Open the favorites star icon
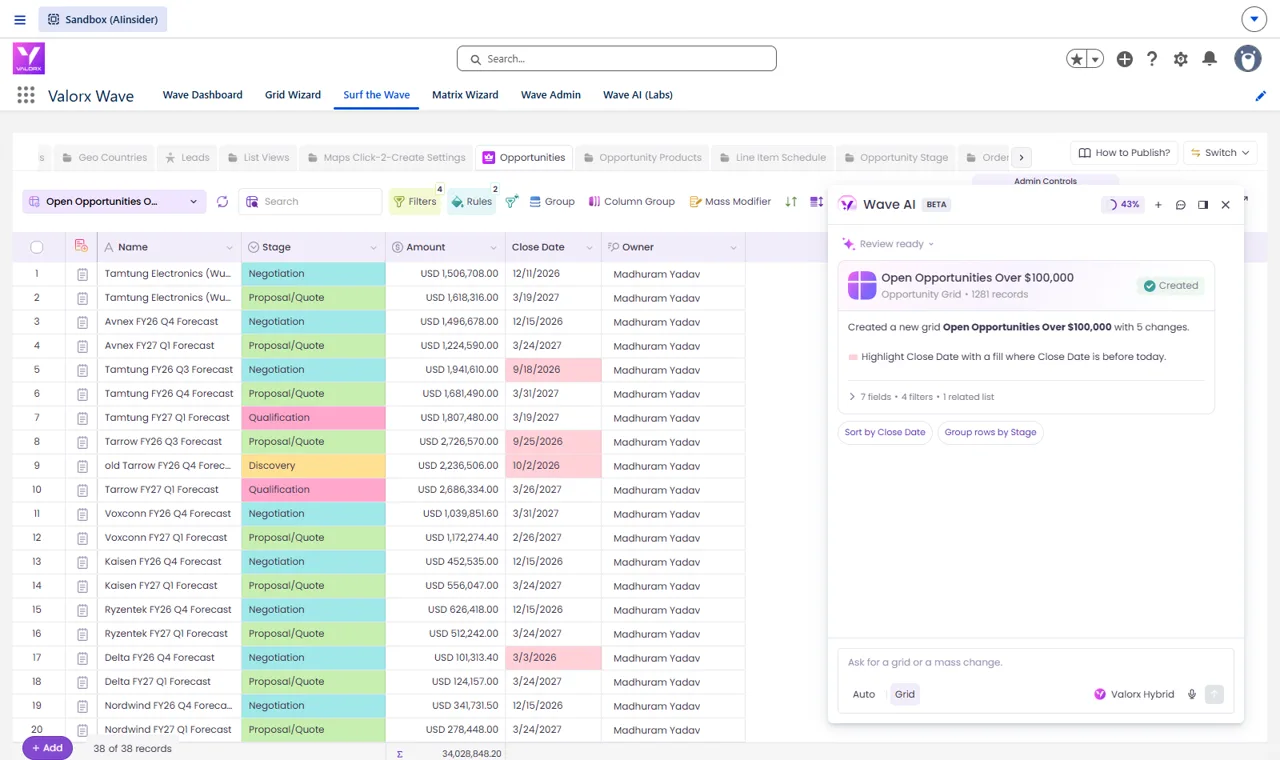The image size is (1280, 760). [1077, 59]
